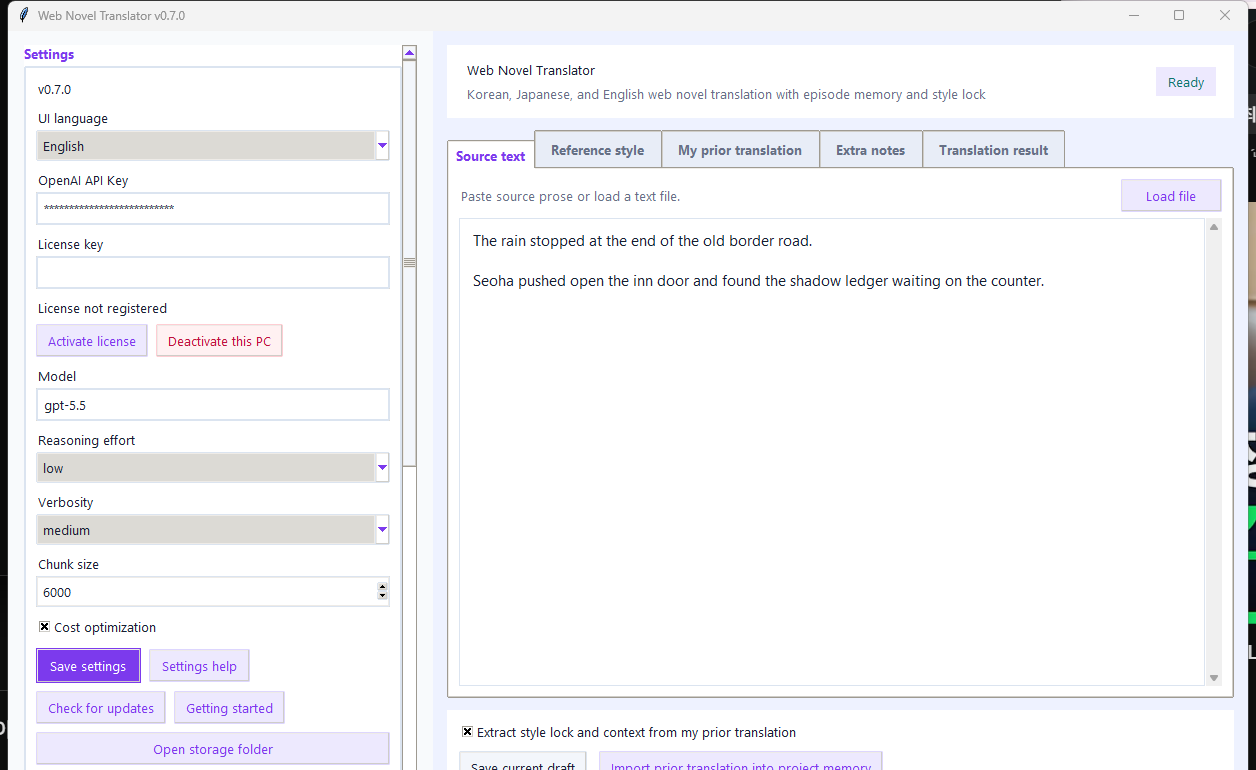1256x770 pixels.
Task: Open Settings help
Action: [x=199, y=666]
